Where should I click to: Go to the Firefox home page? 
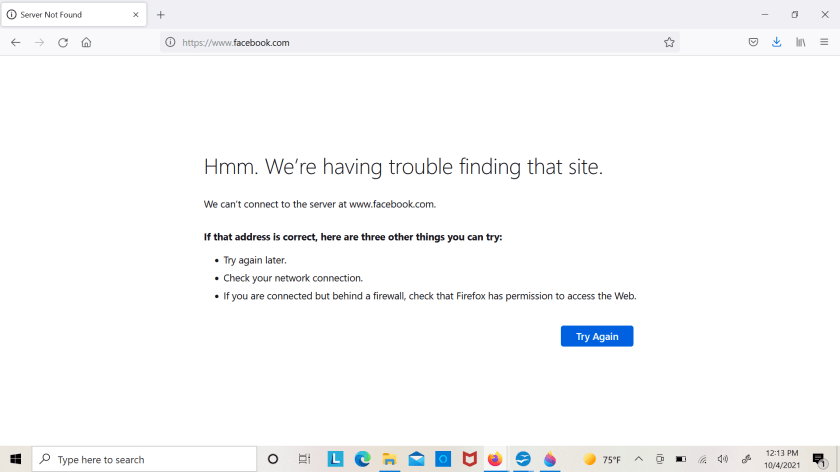click(86, 43)
